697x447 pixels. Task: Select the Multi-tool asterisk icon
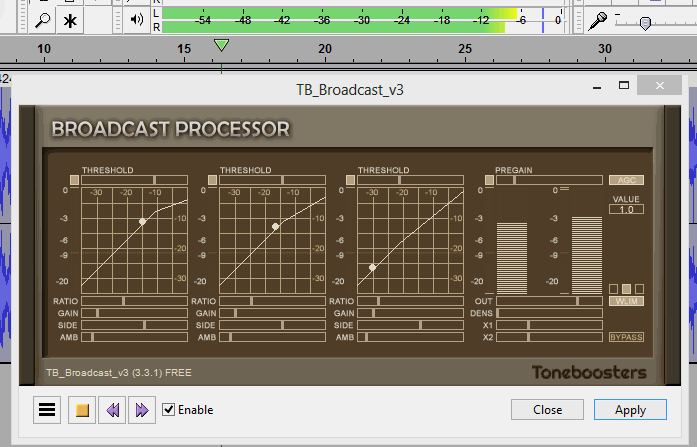click(70, 20)
